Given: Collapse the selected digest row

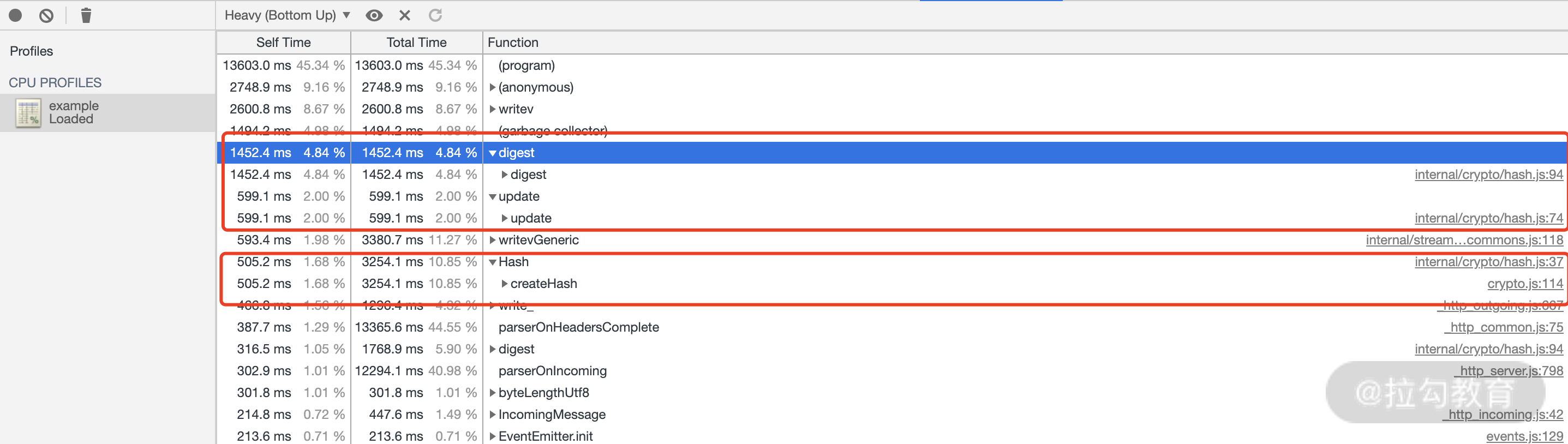Looking at the screenshot, I should [x=493, y=153].
